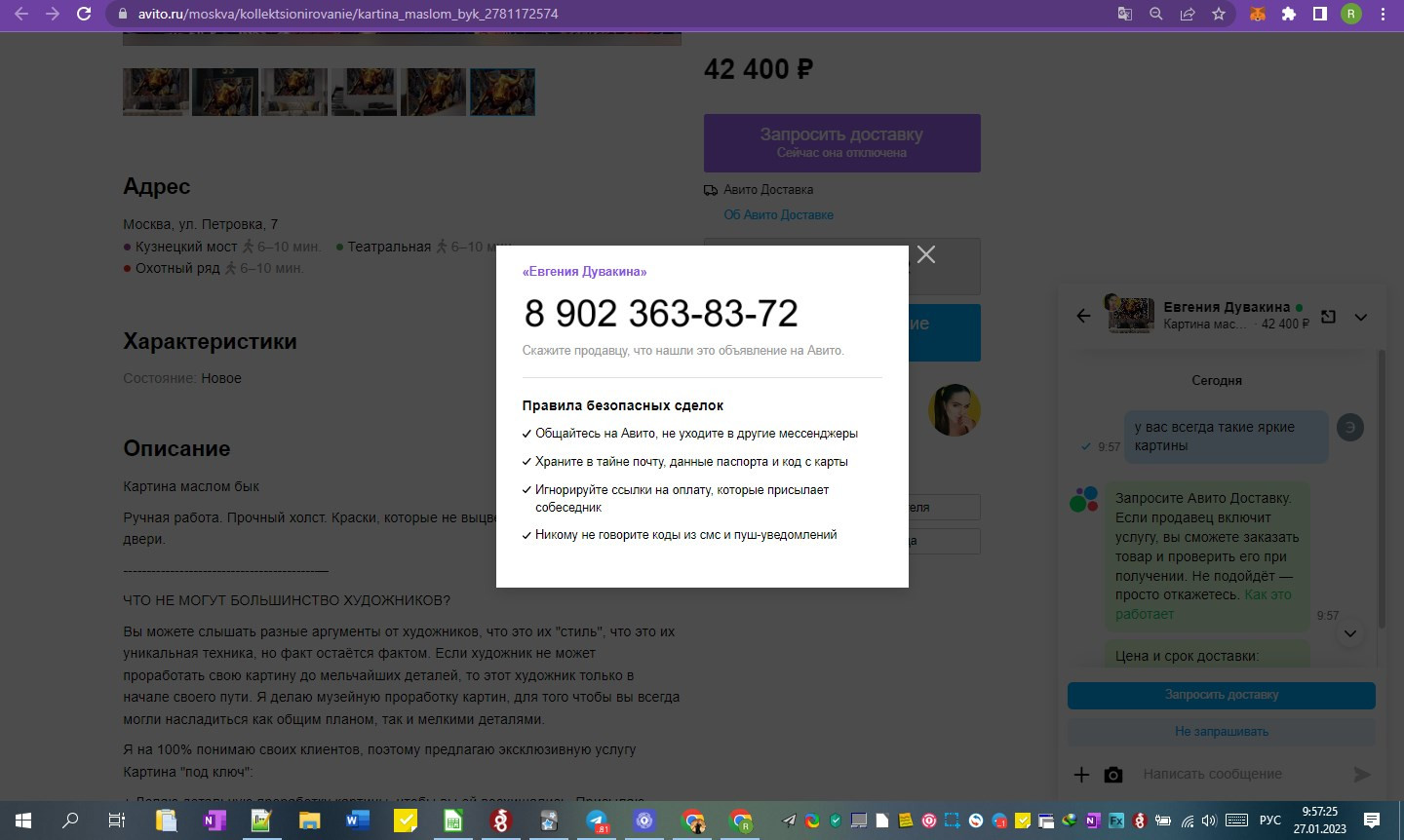The width and height of the screenshot is (1404, 840).
Task: Select the last bull painting thumbnail
Action: coord(502,93)
